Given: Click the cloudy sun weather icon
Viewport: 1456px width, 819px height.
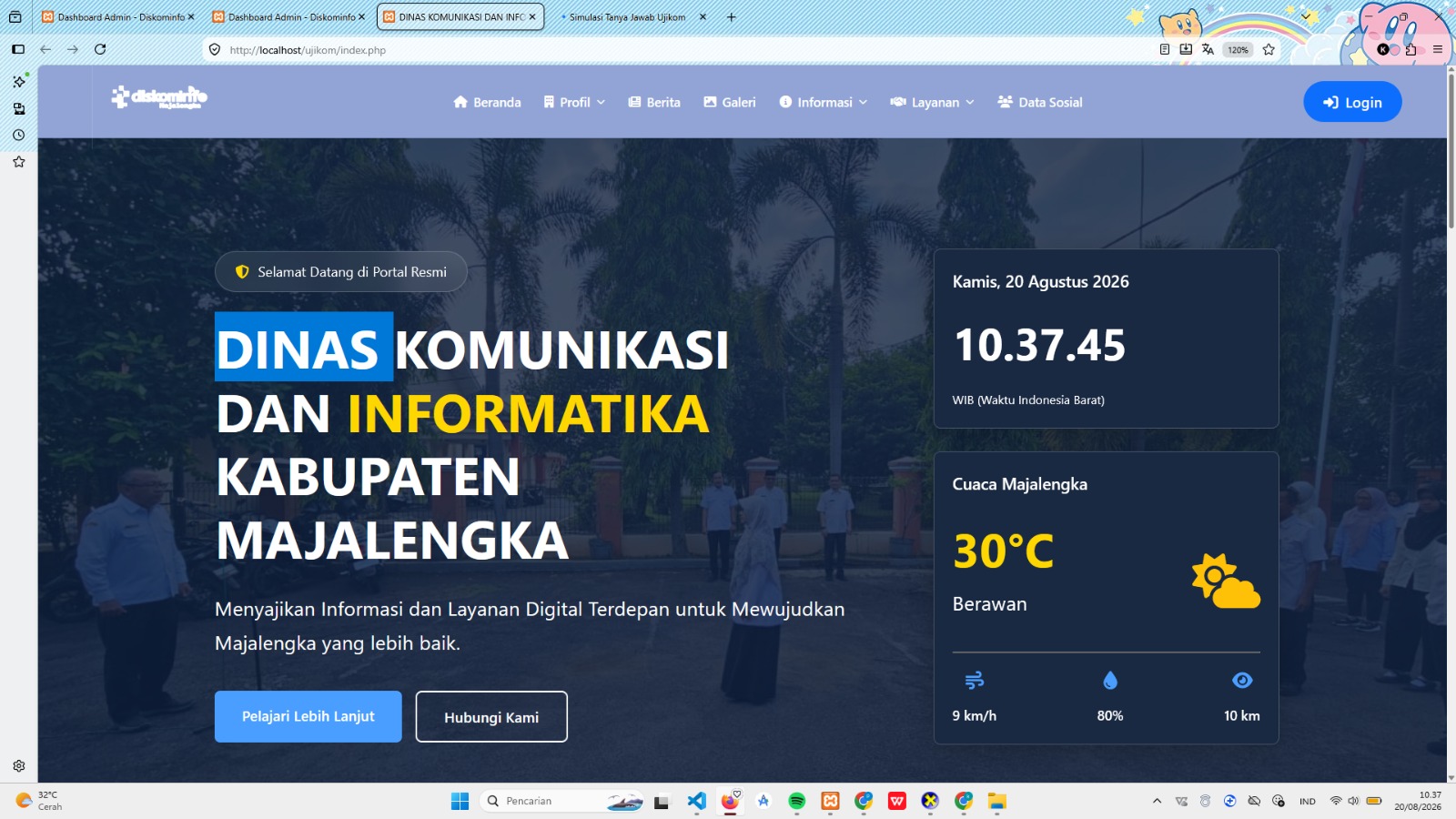Looking at the screenshot, I should (1226, 581).
